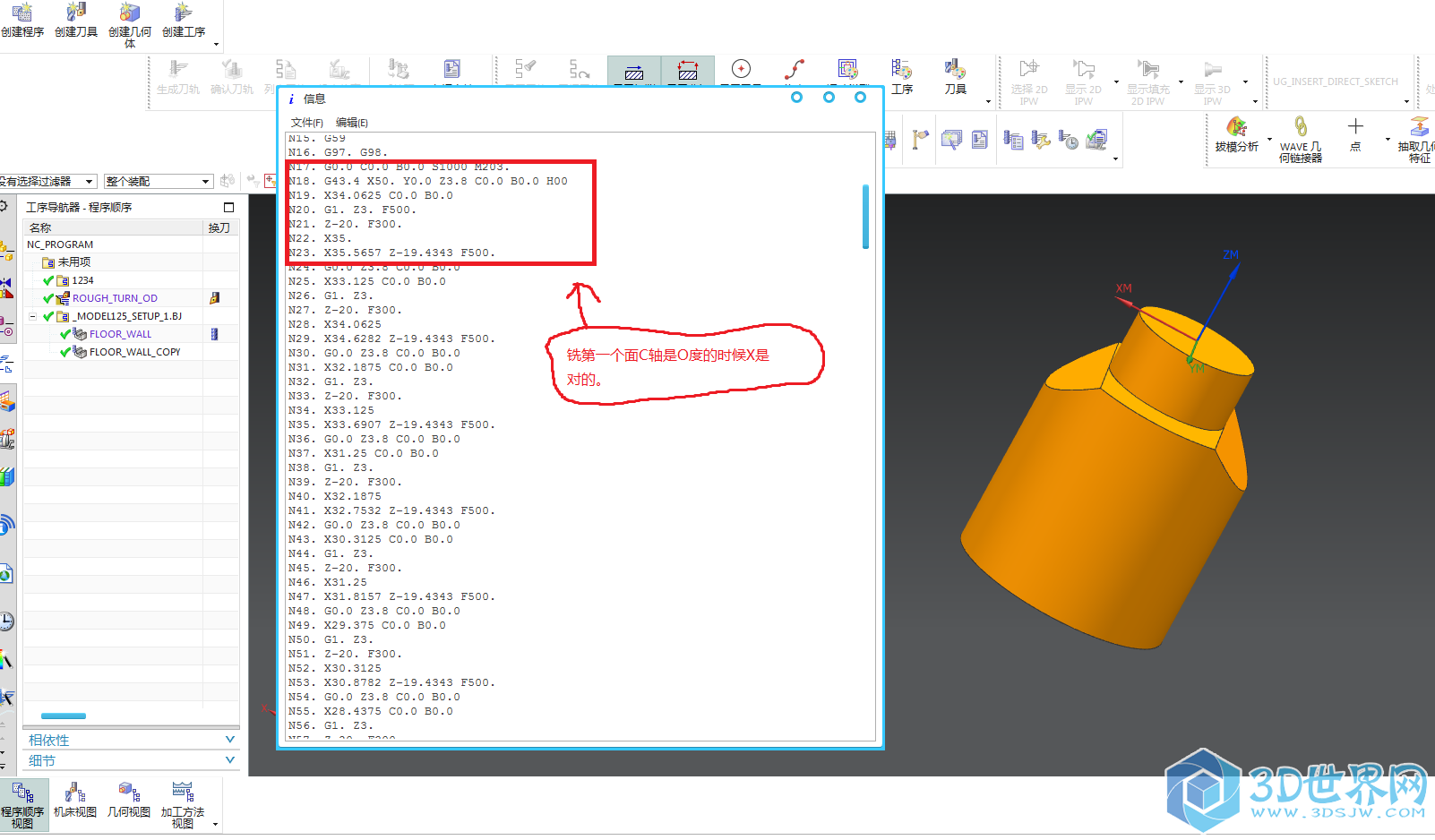
Task: Click the circle with red cross target icon
Action: [x=741, y=69]
